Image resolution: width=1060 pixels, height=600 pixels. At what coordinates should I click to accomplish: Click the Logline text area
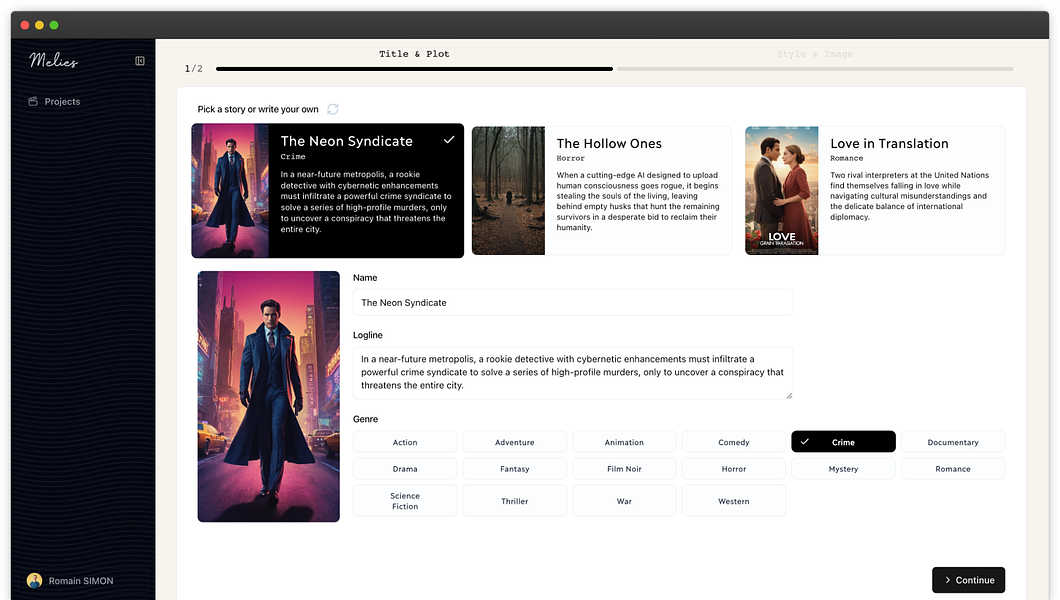[573, 373]
